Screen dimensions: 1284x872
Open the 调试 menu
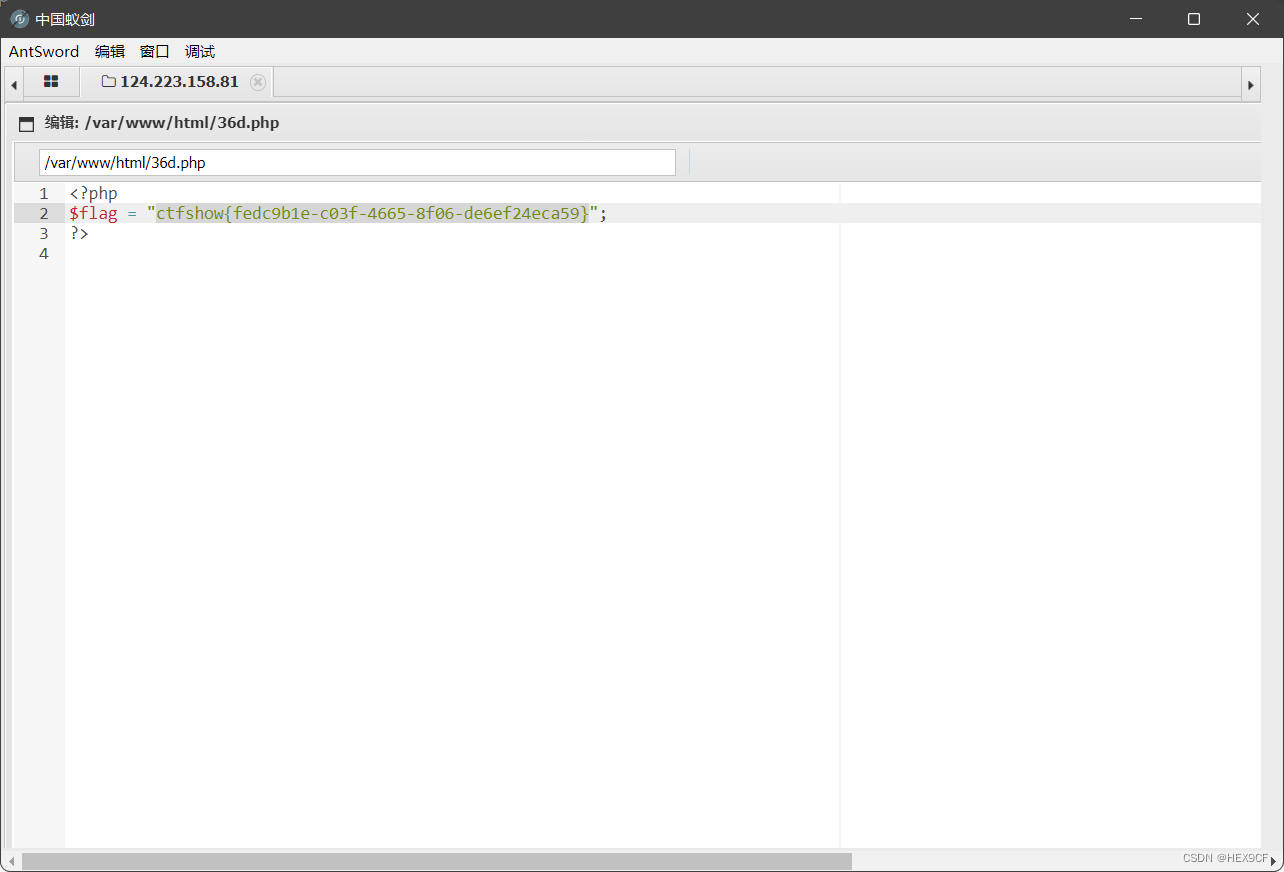coord(200,52)
